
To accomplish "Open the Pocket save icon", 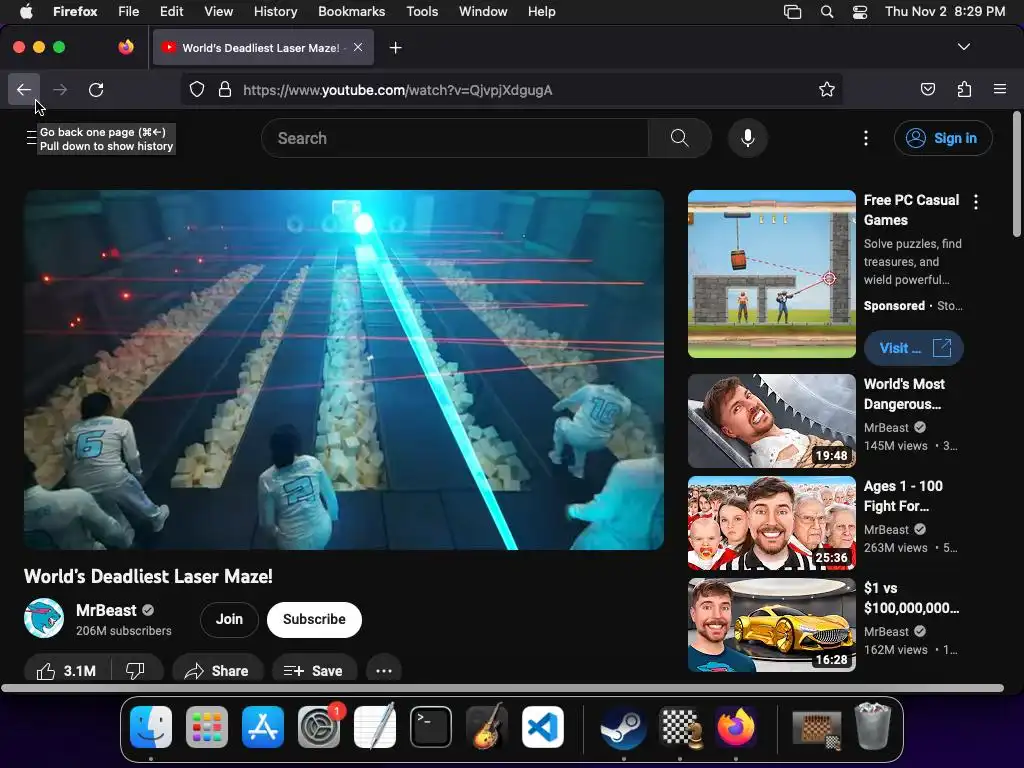I will (x=927, y=89).
